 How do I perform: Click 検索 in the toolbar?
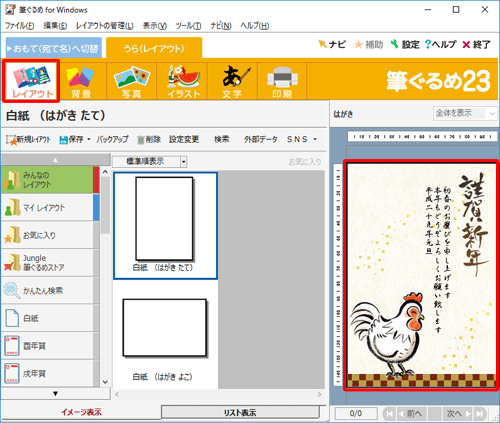[x=222, y=140]
